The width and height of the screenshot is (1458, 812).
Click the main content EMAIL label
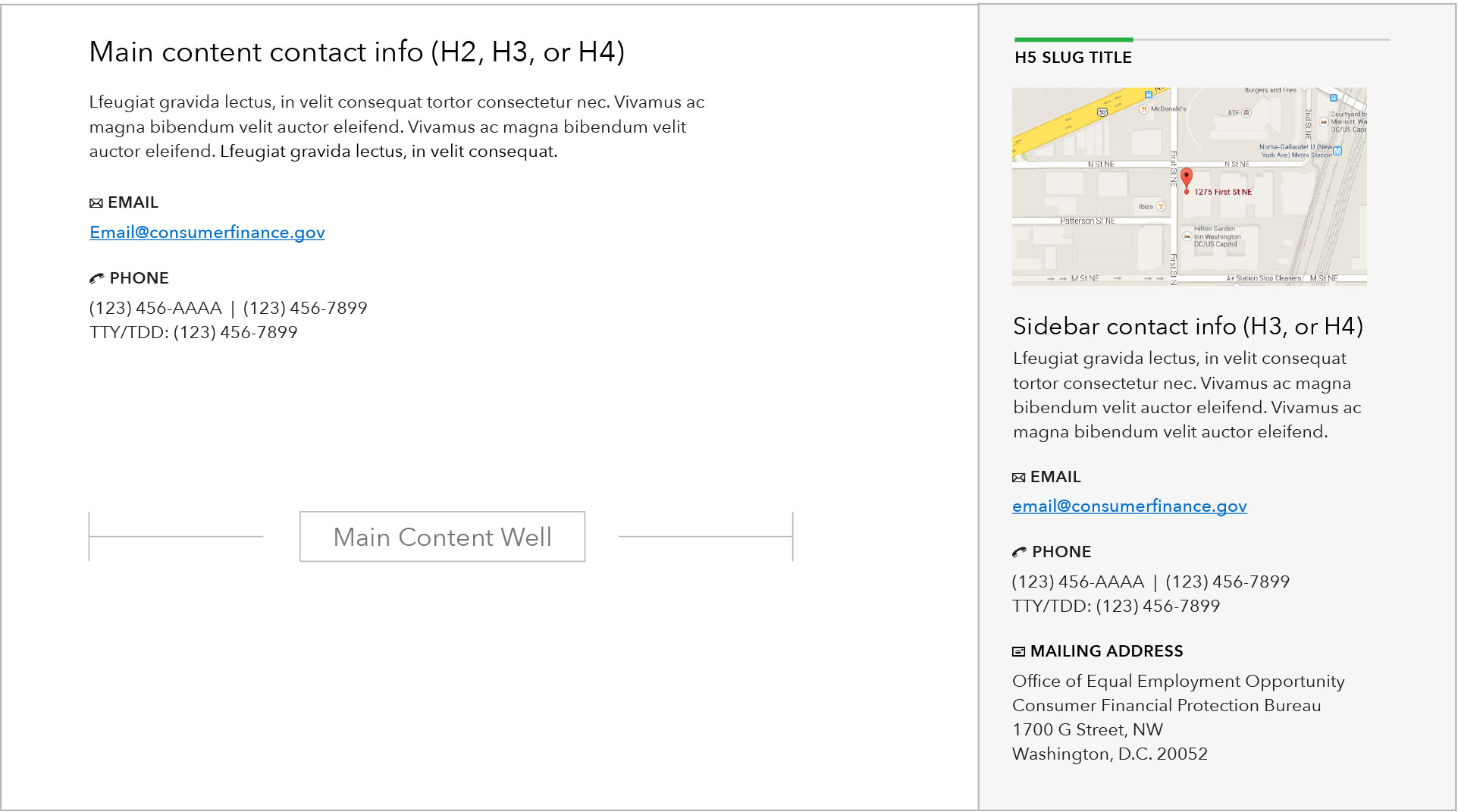(133, 202)
